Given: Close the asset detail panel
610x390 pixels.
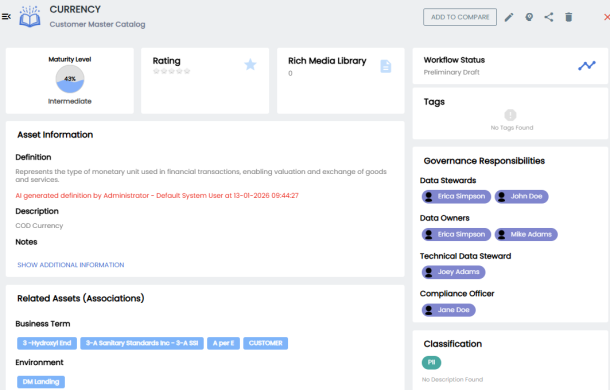Looking at the screenshot, I should 606,17.
